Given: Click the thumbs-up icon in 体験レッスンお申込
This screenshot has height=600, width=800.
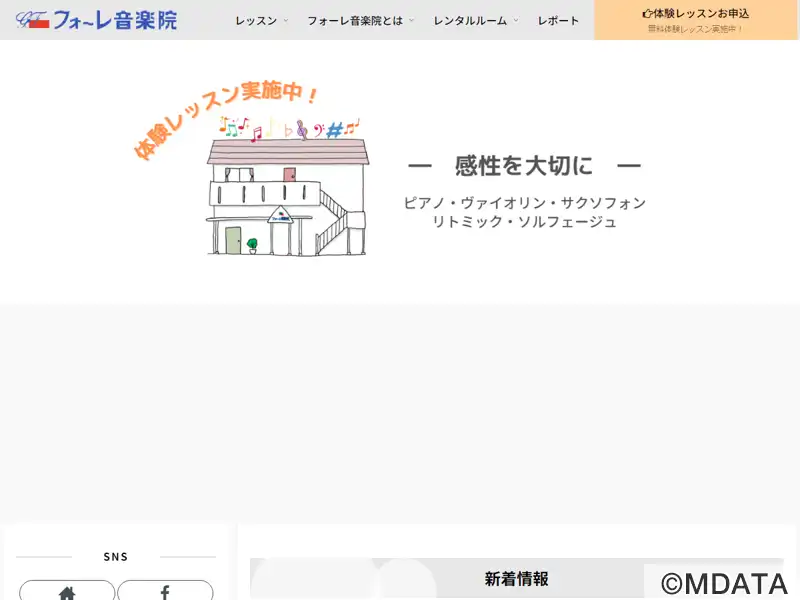Looking at the screenshot, I should point(647,14).
